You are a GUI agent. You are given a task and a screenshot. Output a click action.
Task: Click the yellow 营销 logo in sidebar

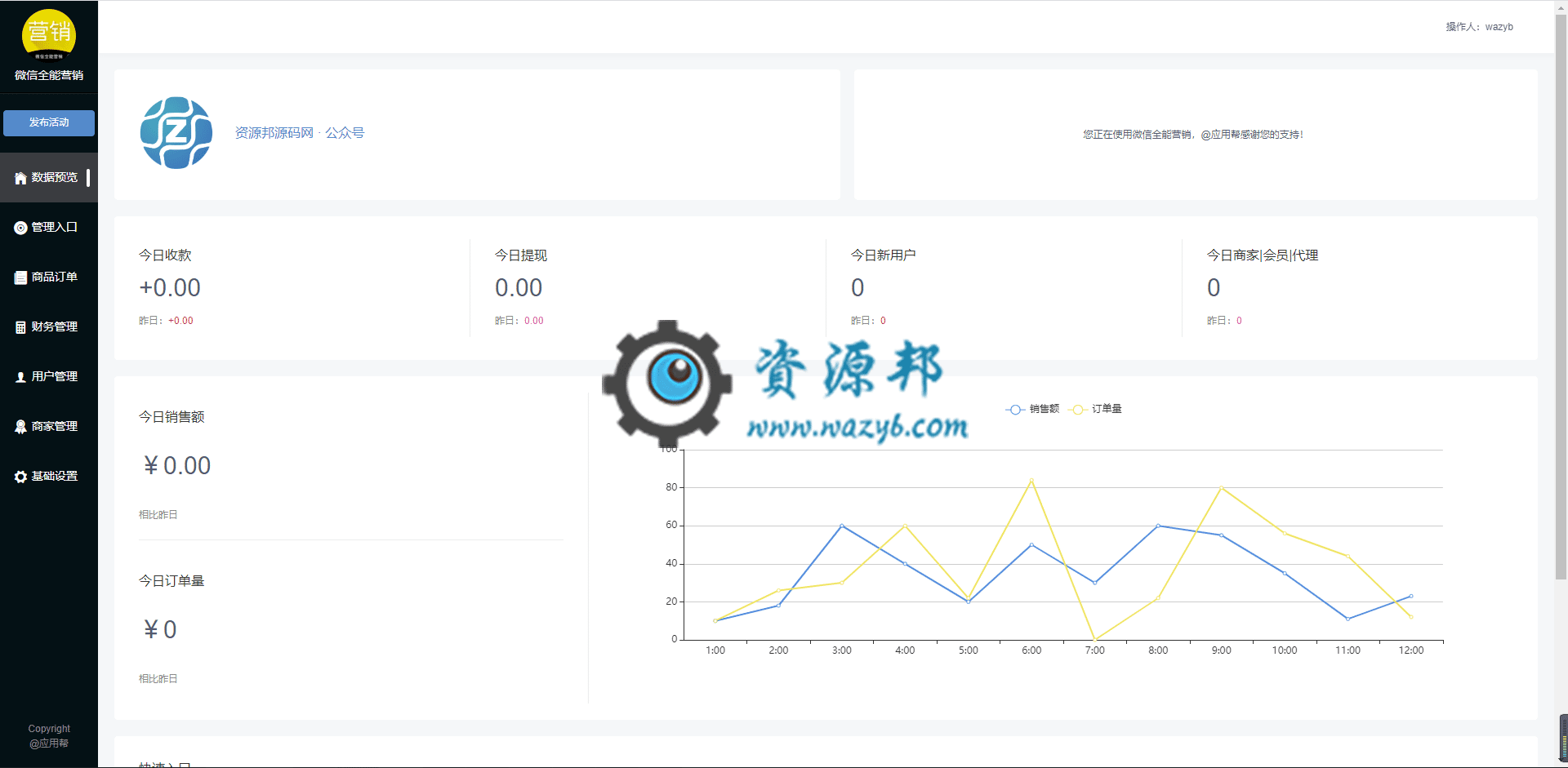(x=49, y=34)
